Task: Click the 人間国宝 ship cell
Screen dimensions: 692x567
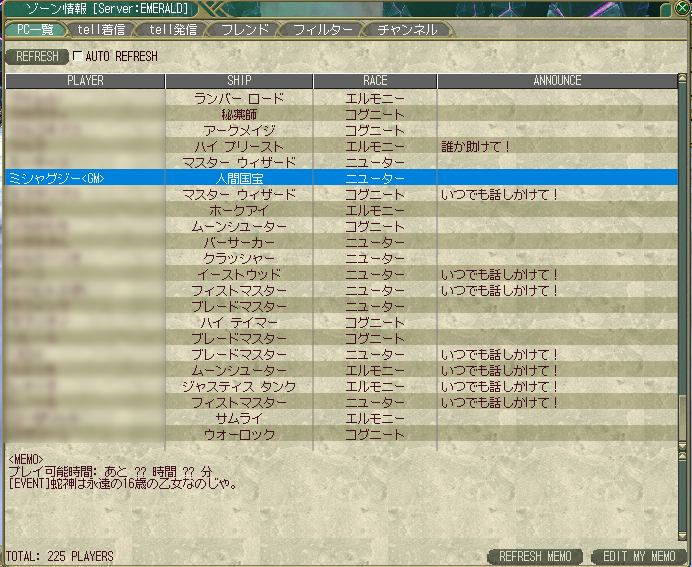Action: pos(239,178)
